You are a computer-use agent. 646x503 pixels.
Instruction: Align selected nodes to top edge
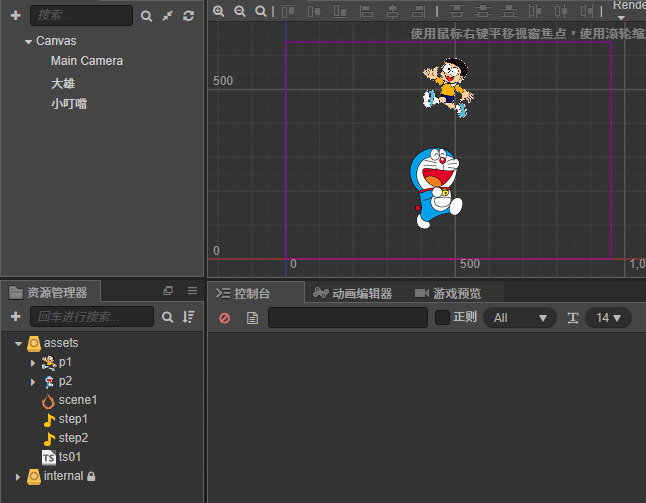(x=288, y=11)
